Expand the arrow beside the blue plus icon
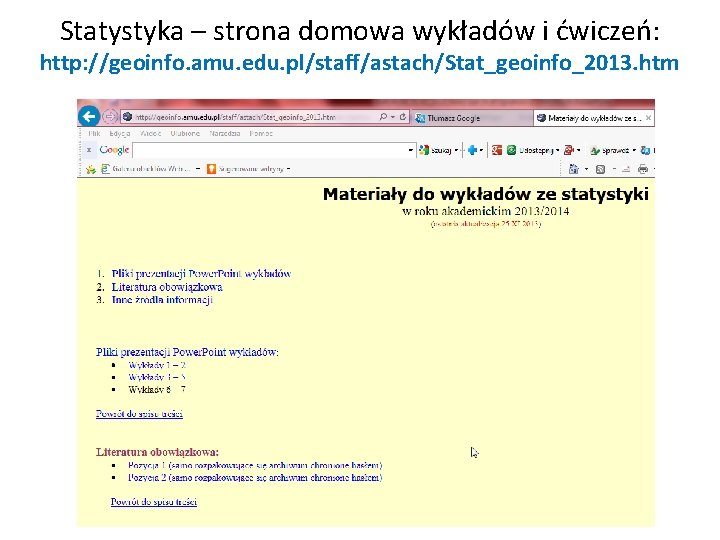 [x=481, y=150]
